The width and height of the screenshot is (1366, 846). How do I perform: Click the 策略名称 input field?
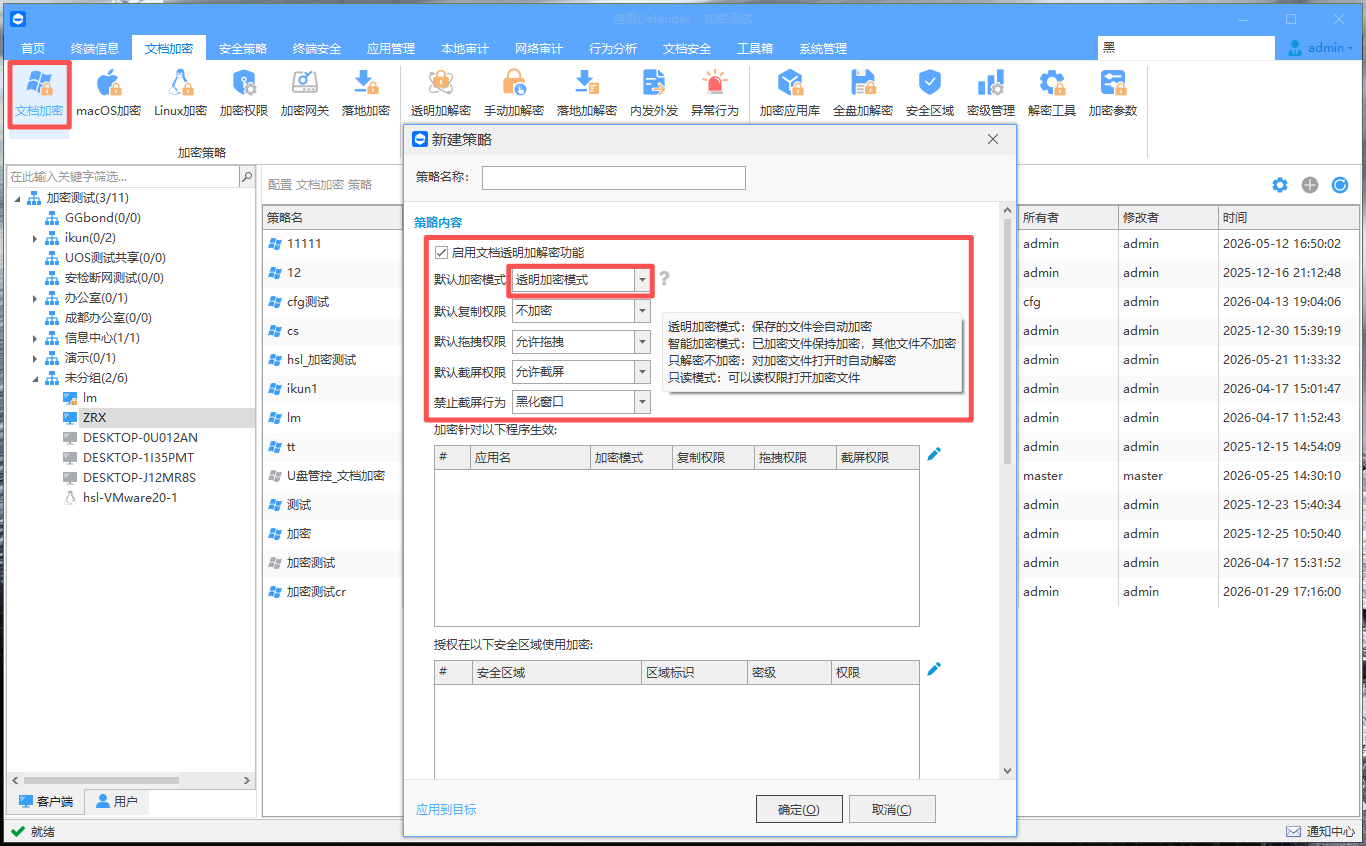tap(614, 178)
